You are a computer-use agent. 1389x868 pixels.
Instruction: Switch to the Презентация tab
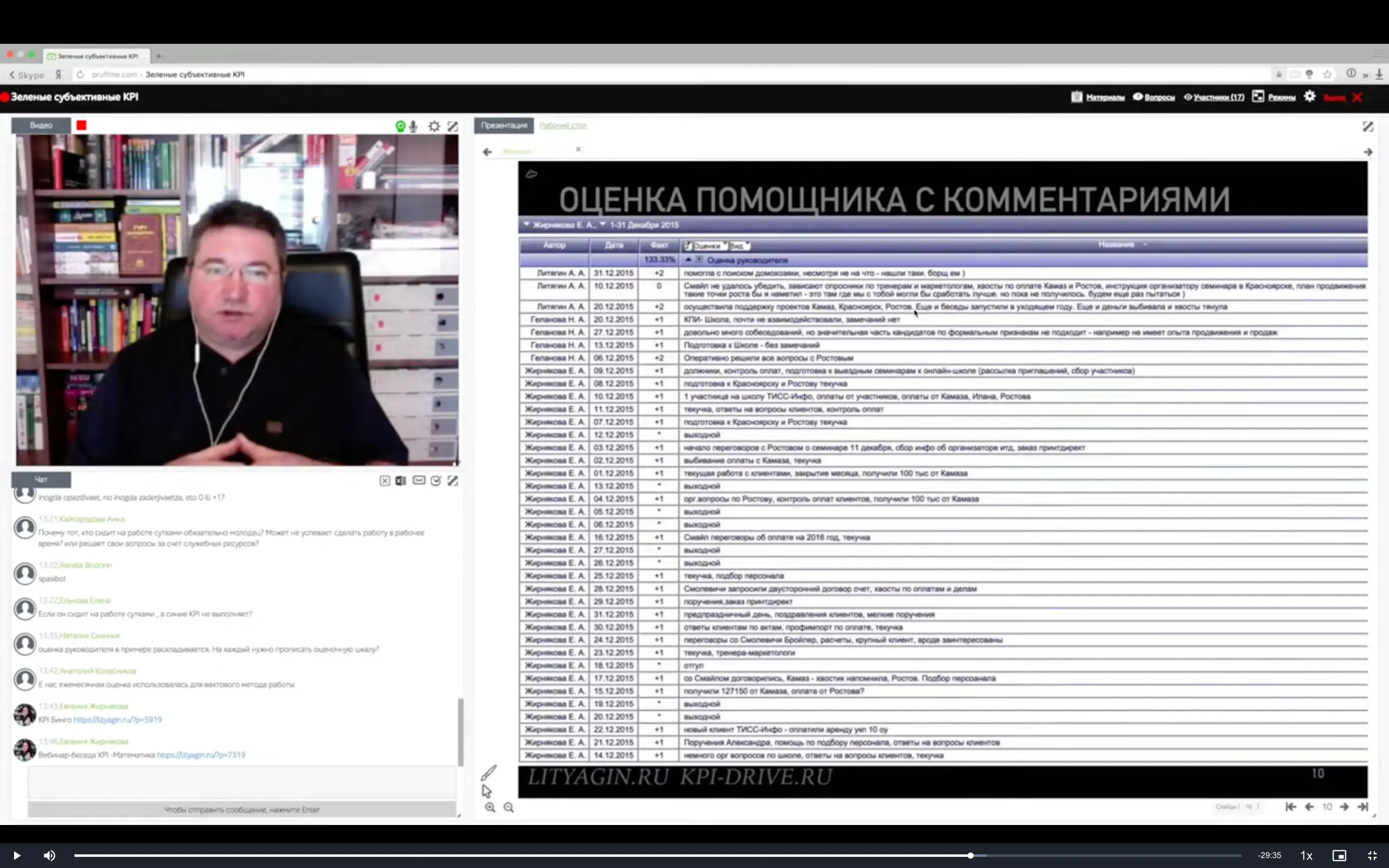point(504,125)
